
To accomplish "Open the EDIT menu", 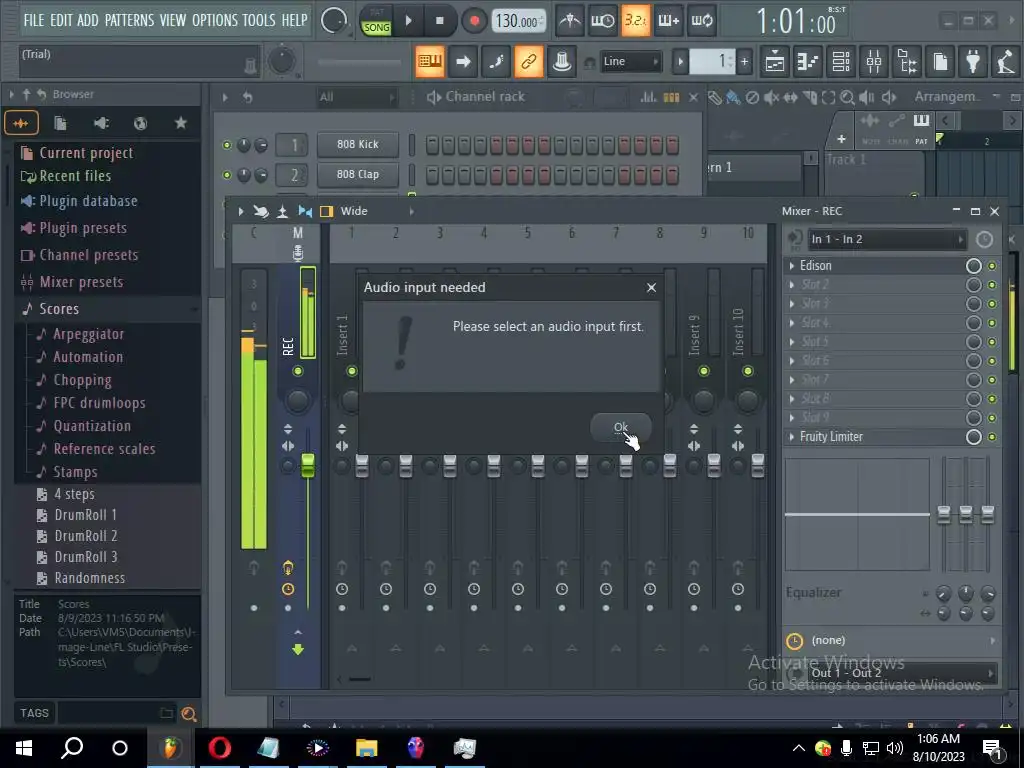I will 61,20.
